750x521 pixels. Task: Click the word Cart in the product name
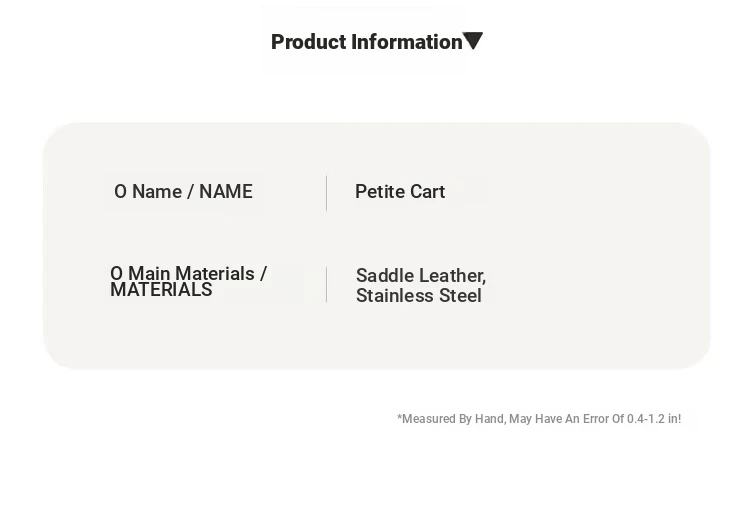pos(428,191)
